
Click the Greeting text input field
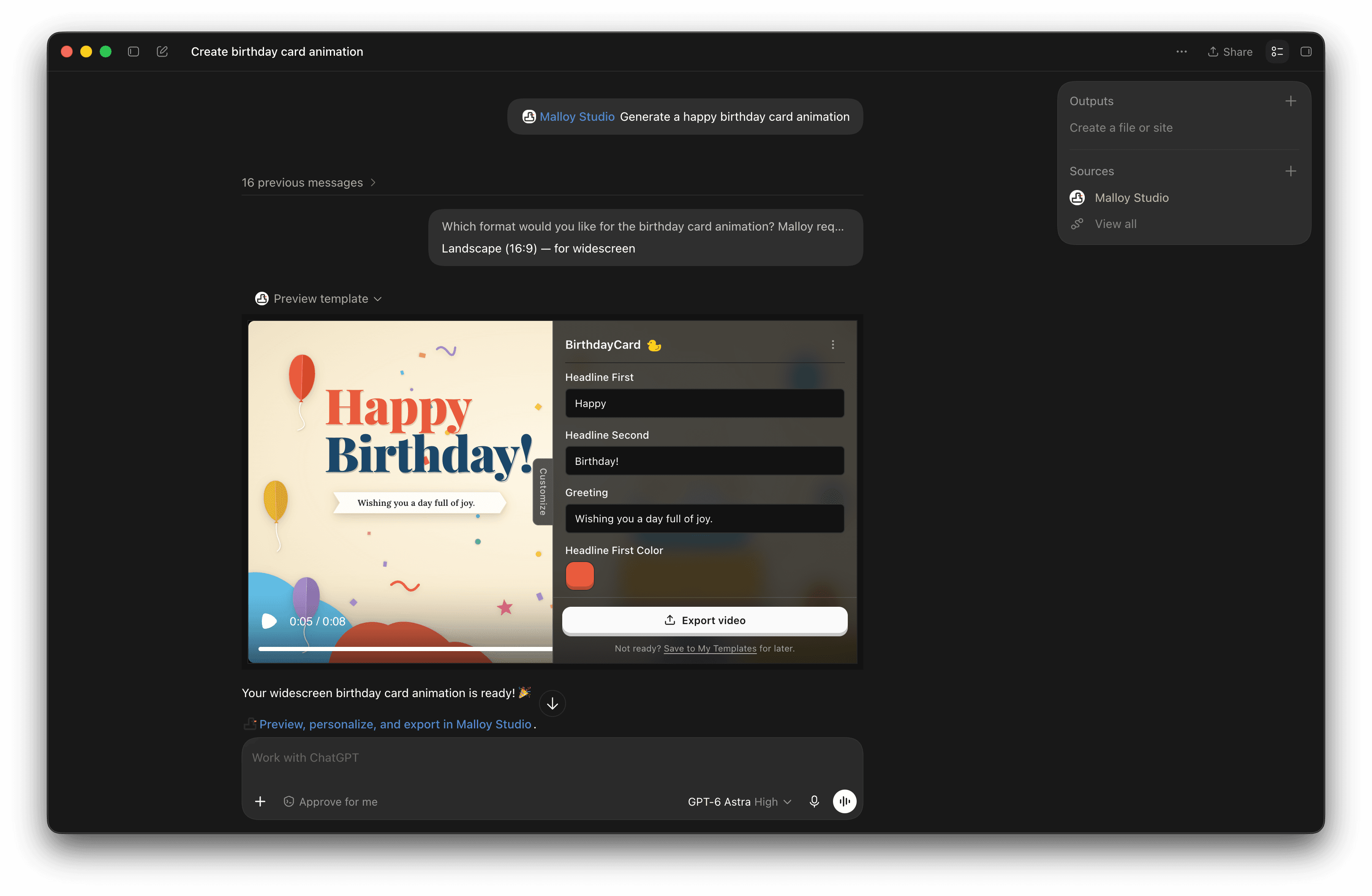[705, 519]
